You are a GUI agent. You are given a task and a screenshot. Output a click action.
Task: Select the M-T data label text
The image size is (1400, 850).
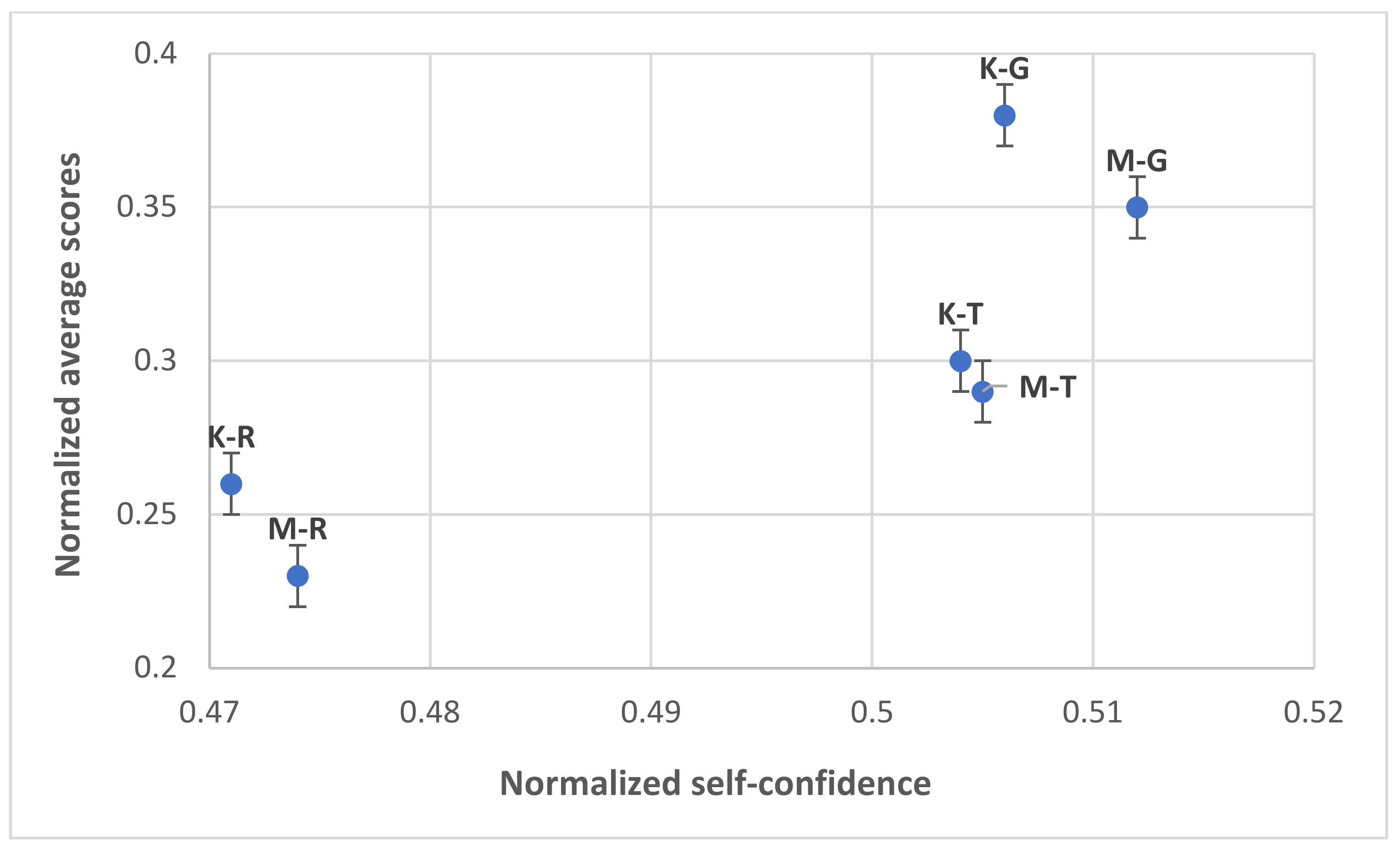[x=1047, y=387]
